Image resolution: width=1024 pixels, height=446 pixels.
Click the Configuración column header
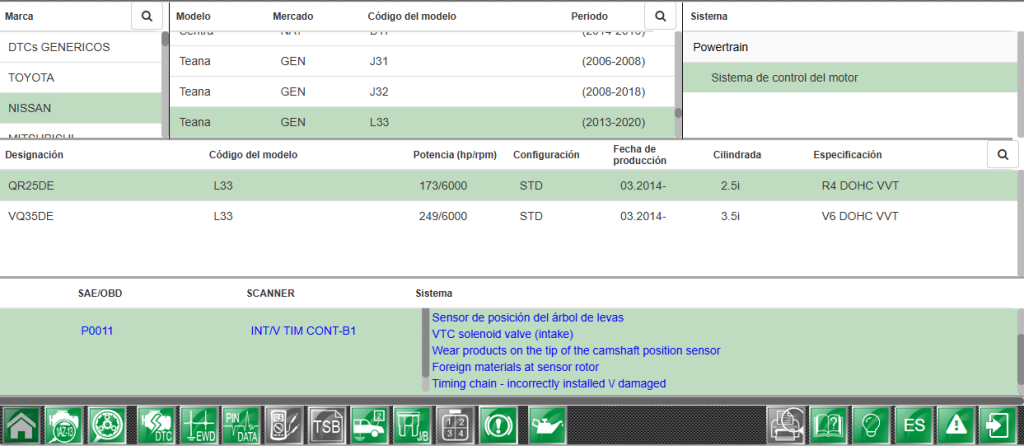[546, 155]
